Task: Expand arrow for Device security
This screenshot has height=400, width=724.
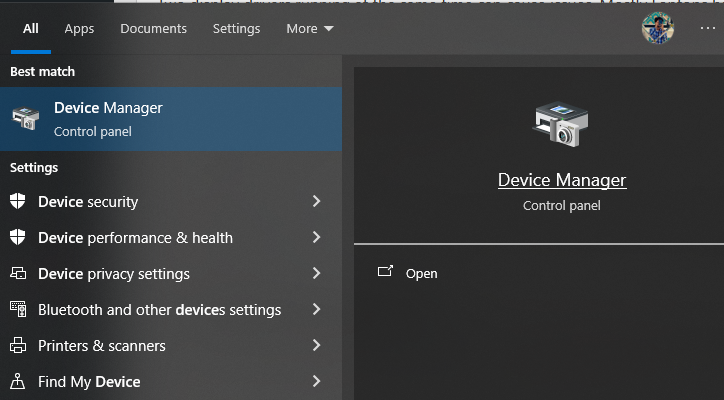Action: click(x=316, y=201)
